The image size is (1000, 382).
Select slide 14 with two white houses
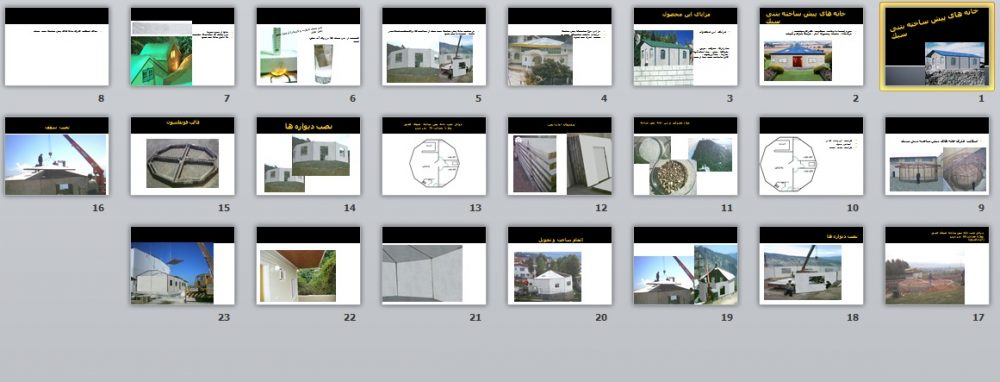pos(309,156)
